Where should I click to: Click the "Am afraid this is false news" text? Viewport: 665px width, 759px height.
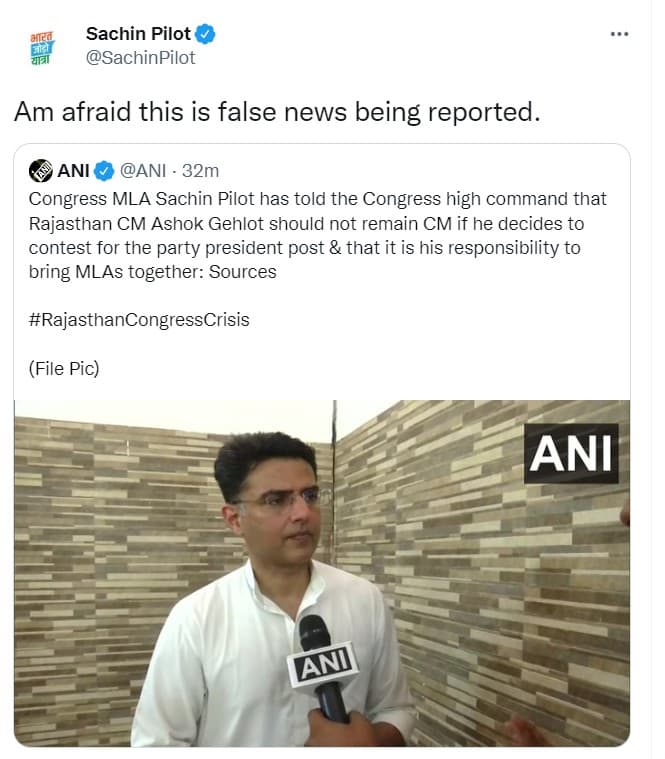tap(277, 112)
